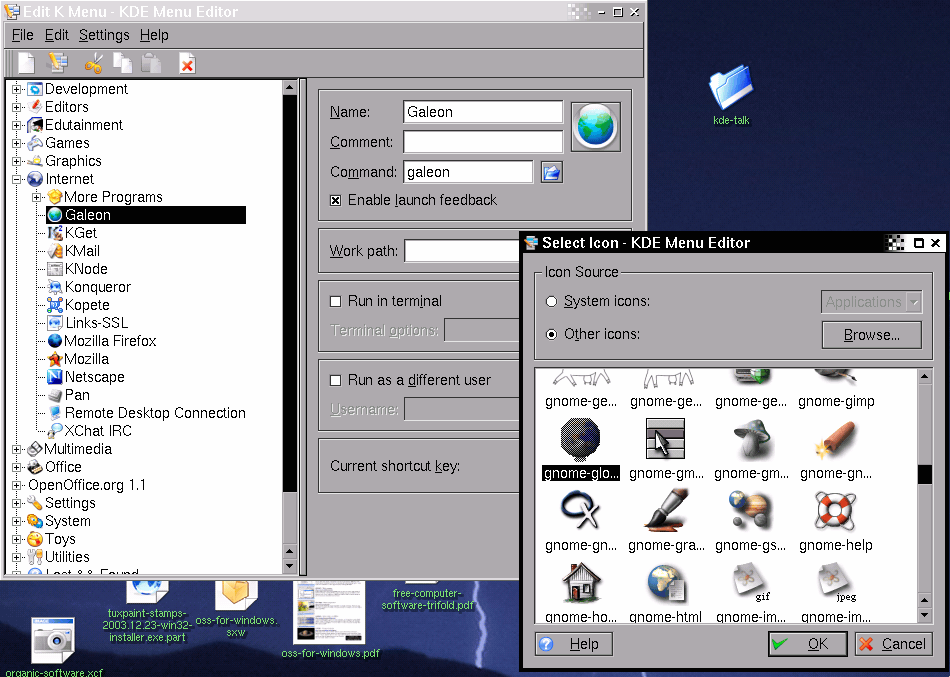
Task: Click the Paste toolbar icon
Action: (151, 63)
